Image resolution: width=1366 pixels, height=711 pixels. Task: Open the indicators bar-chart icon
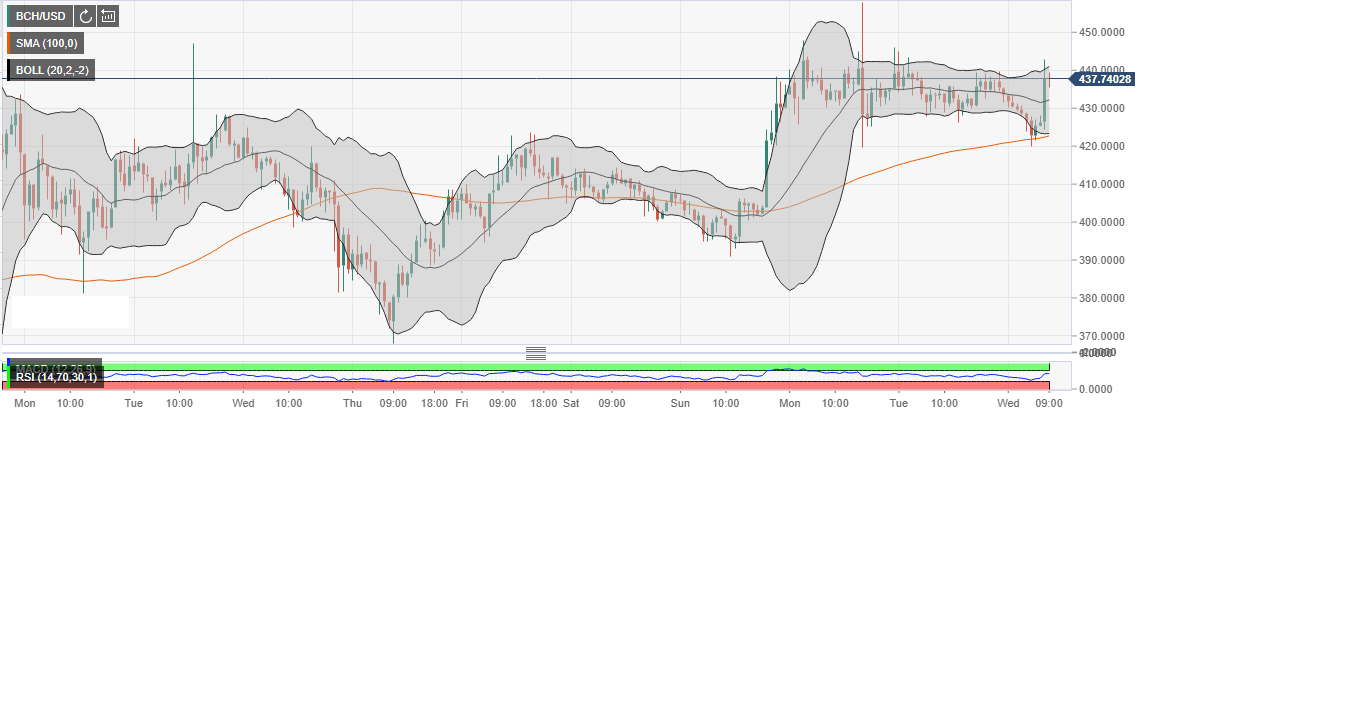(x=108, y=16)
